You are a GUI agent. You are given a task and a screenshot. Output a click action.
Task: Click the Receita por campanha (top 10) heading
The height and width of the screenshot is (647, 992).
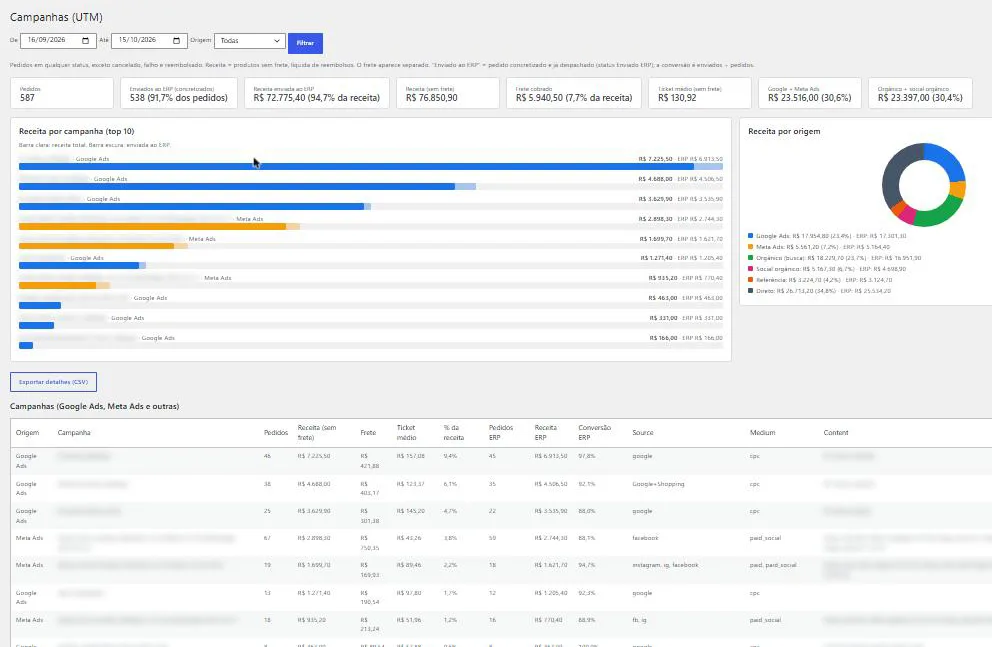tap(77, 132)
